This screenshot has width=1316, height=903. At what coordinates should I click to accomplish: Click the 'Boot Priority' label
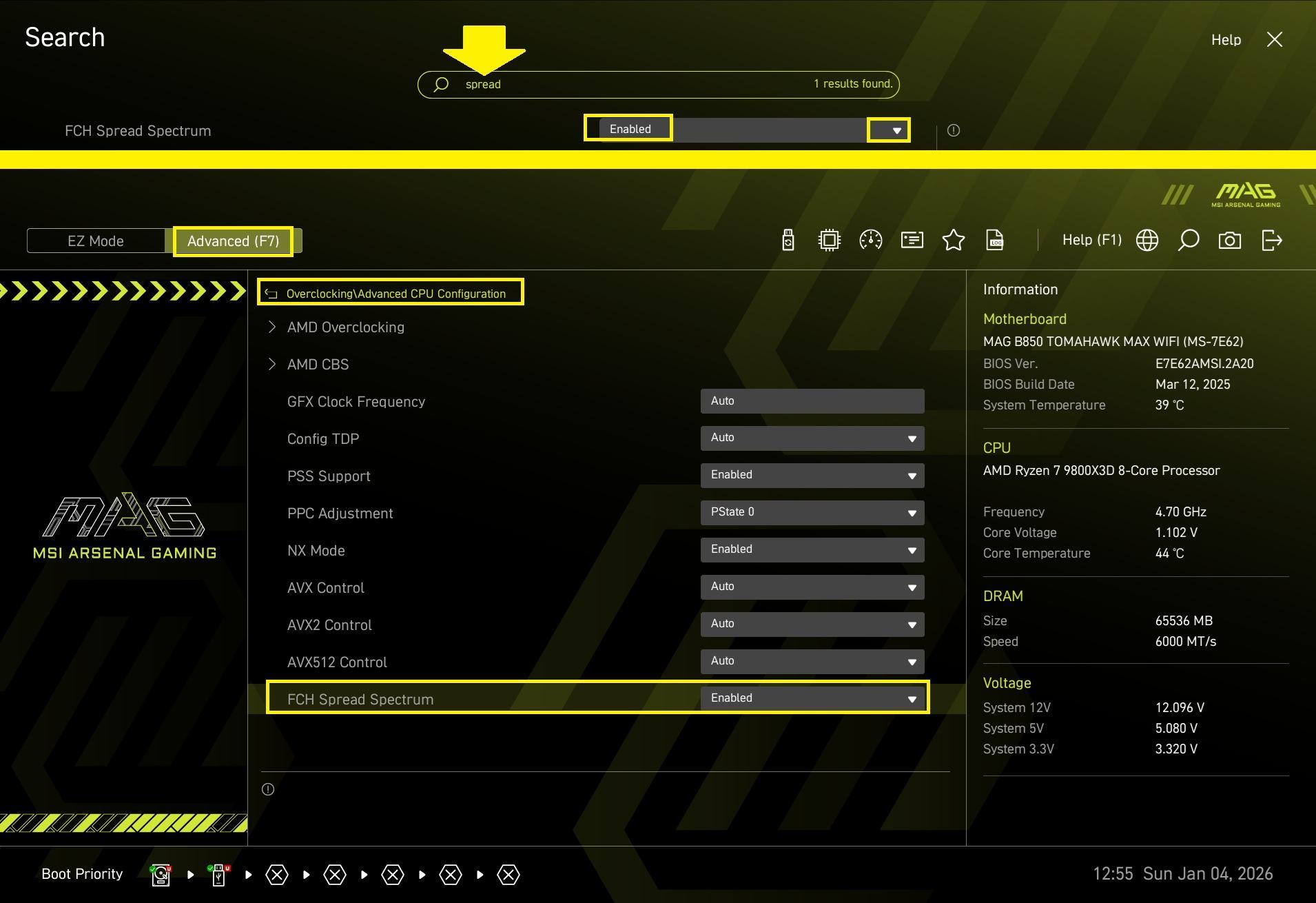point(82,874)
